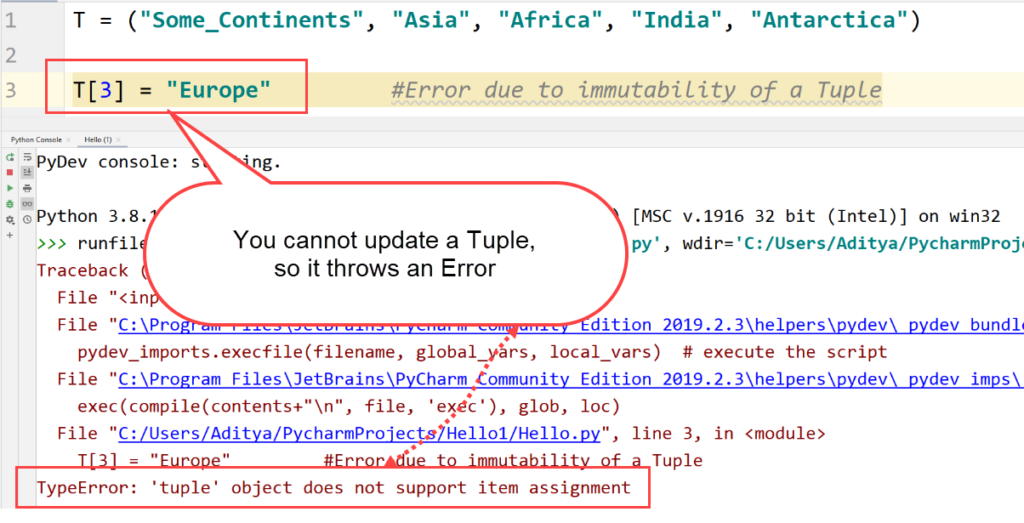The image size is (1024, 523).
Task: Close the Hello (1) tab
Action: coord(118,140)
